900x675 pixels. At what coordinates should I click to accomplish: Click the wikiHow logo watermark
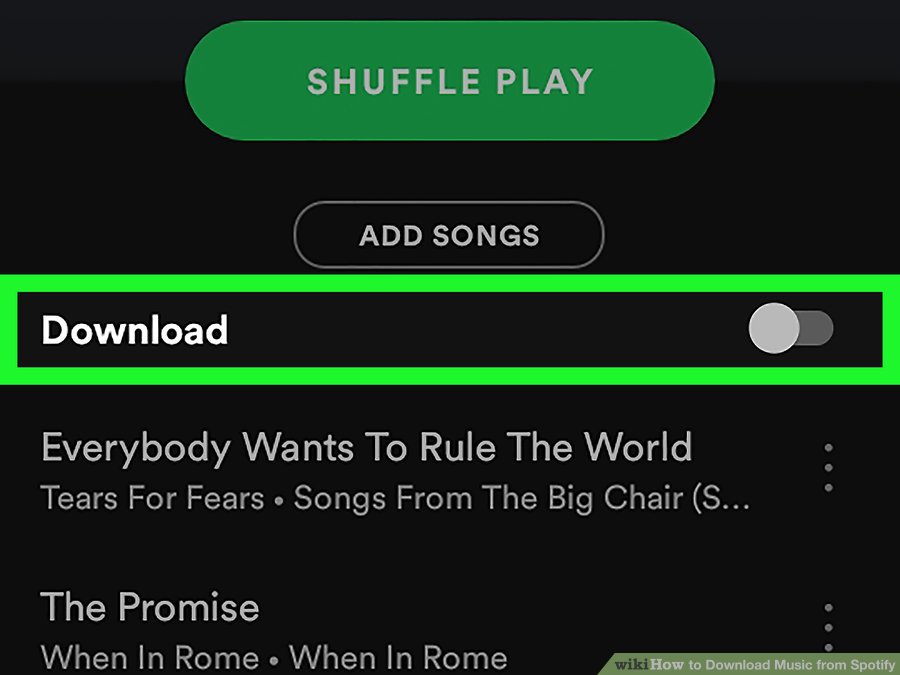tap(649, 665)
